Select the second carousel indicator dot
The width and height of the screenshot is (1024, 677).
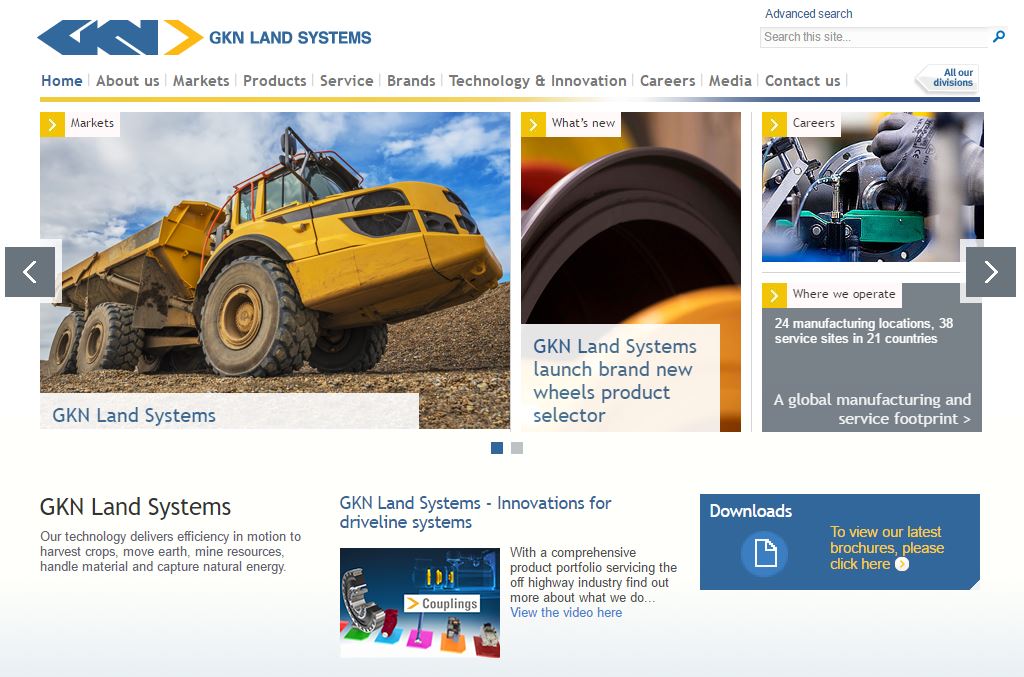517,448
